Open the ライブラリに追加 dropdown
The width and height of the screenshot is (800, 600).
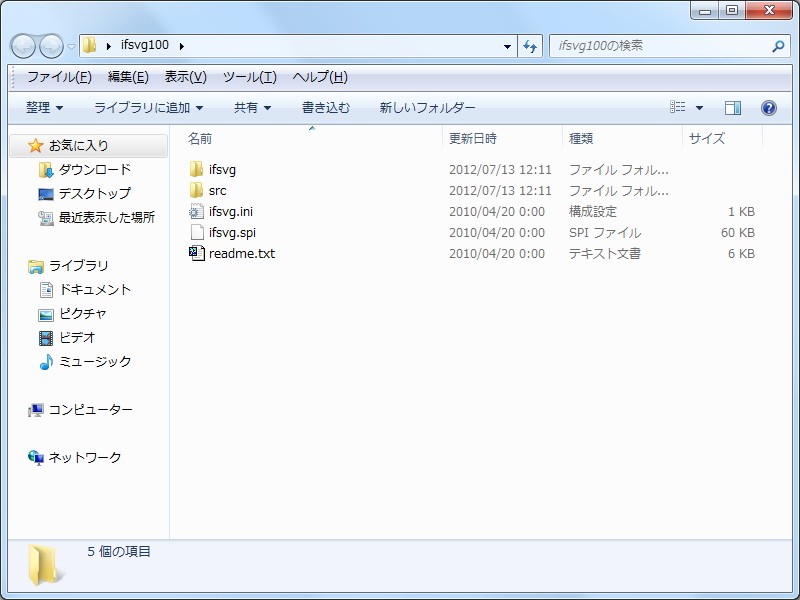[x=147, y=107]
